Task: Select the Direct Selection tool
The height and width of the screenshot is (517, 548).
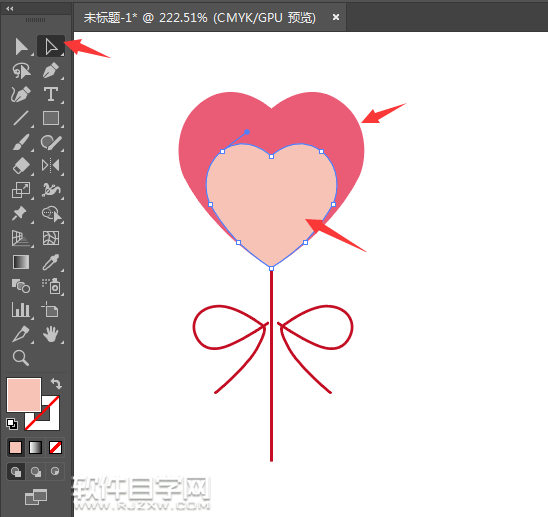Action: (51, 46)
